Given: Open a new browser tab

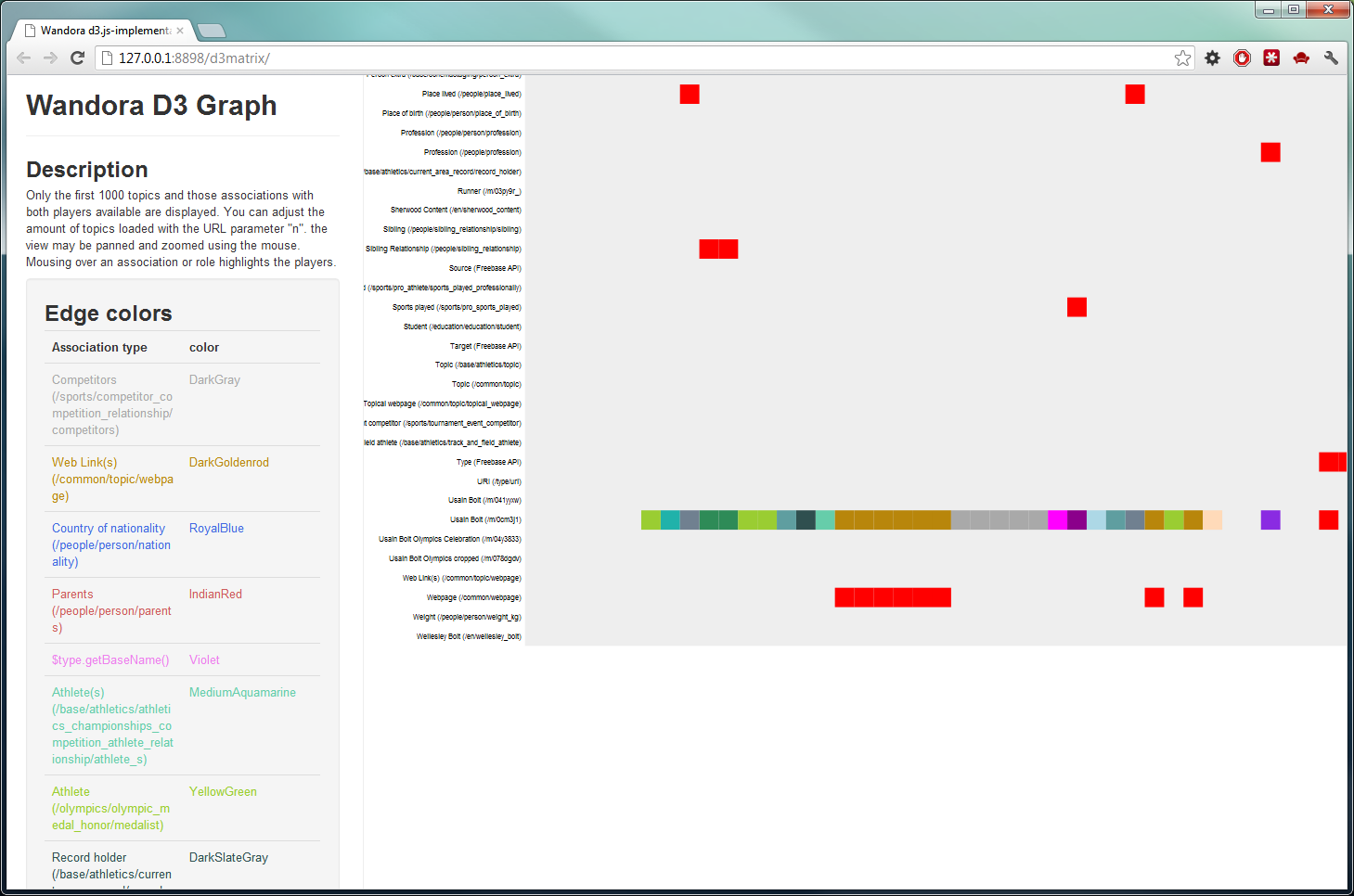Looking at the screenshot, I should (212, 31).
